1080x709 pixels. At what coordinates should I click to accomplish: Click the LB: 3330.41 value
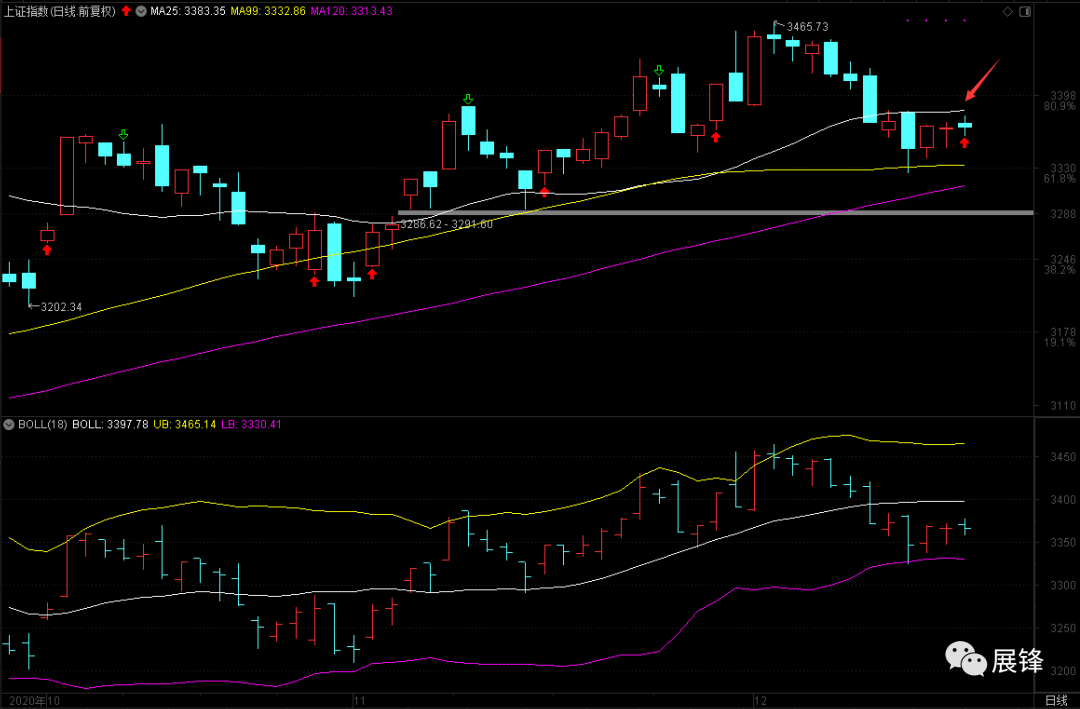251,424
